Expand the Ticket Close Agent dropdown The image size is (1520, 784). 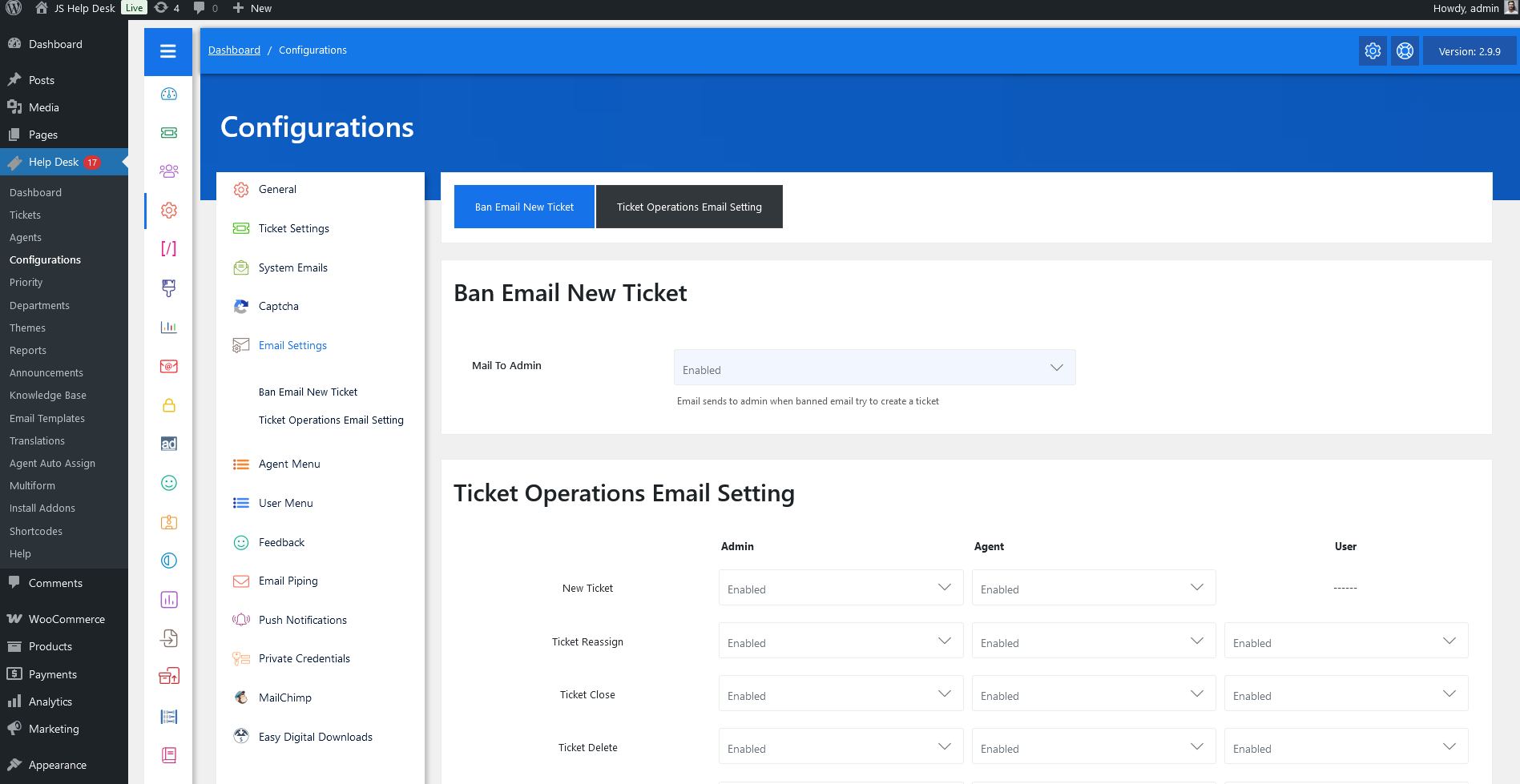[1093, 694]
